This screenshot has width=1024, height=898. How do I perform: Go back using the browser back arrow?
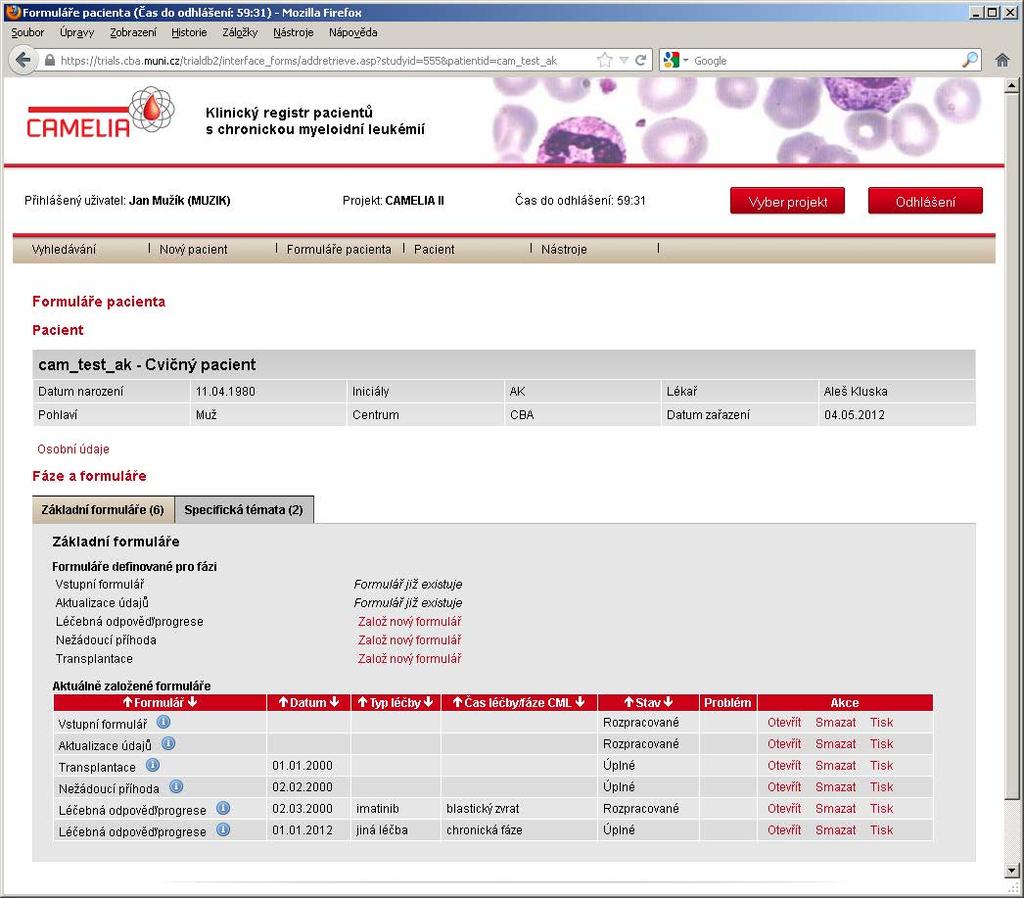[23, 61]
